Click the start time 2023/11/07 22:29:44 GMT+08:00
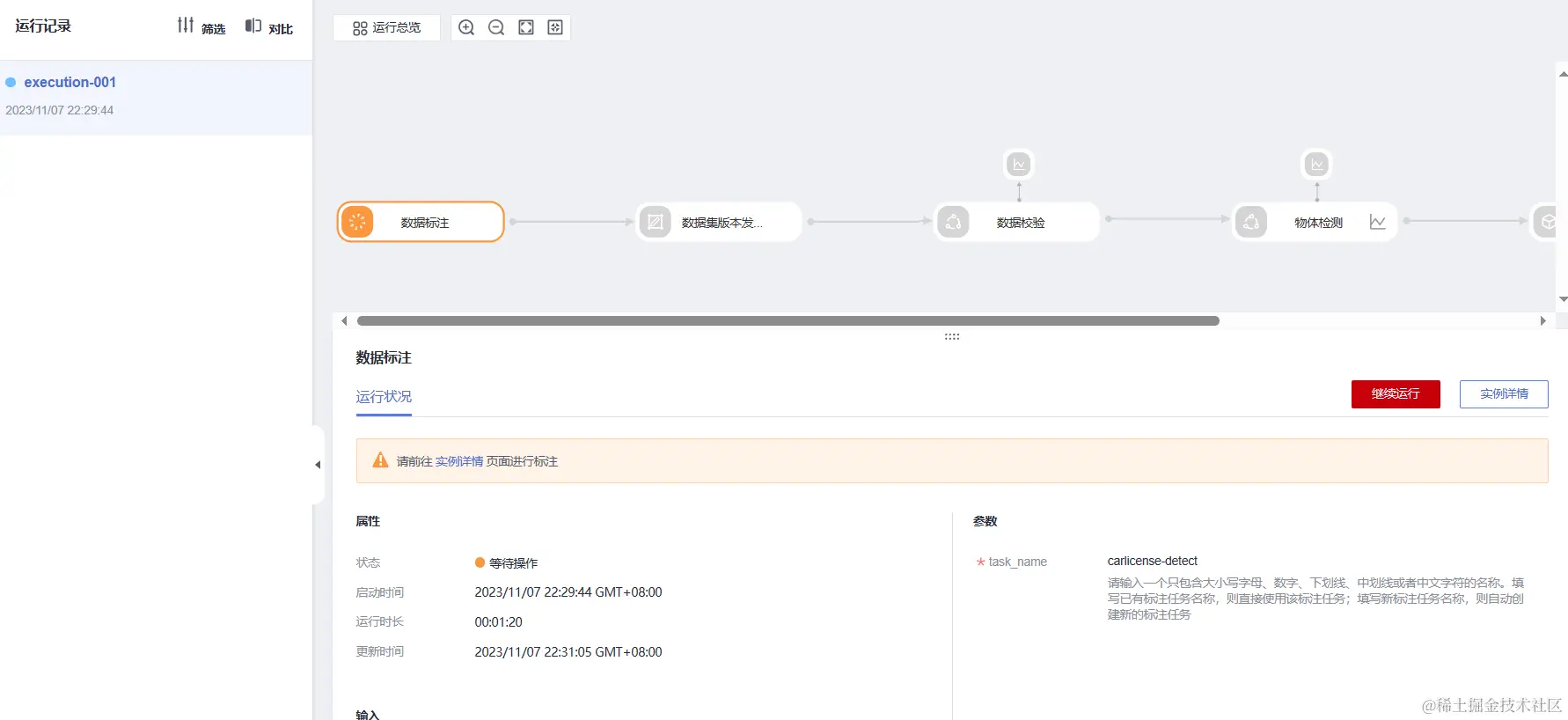The height and width of the screenshot is (720, 1568). click(568, 592)
